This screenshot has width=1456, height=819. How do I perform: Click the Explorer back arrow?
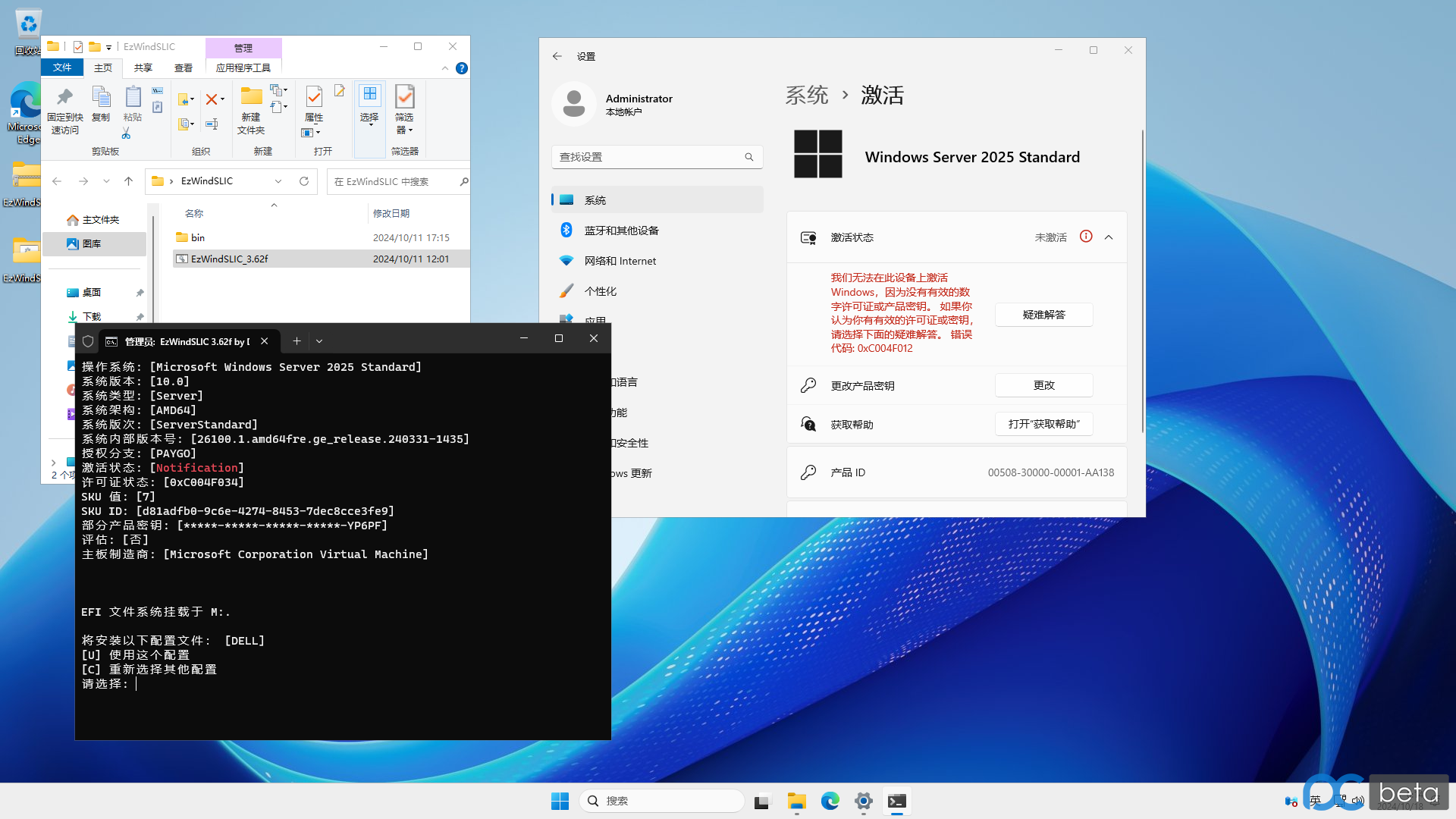(x=57, y=181)
